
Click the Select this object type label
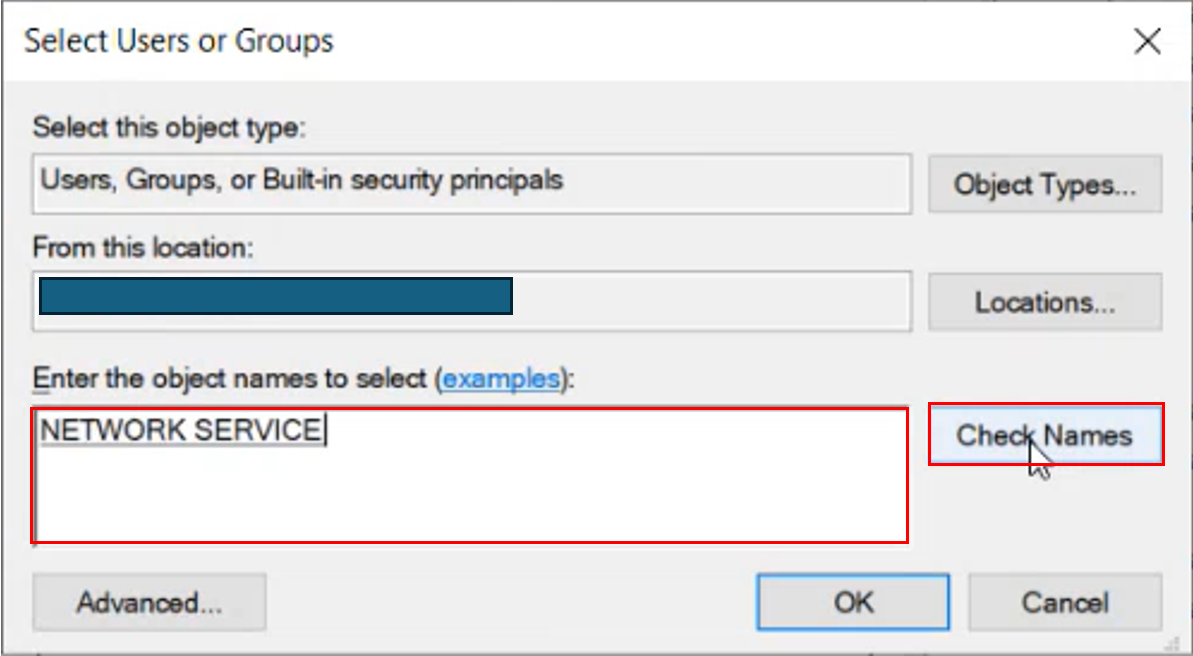tap(169, 126)
